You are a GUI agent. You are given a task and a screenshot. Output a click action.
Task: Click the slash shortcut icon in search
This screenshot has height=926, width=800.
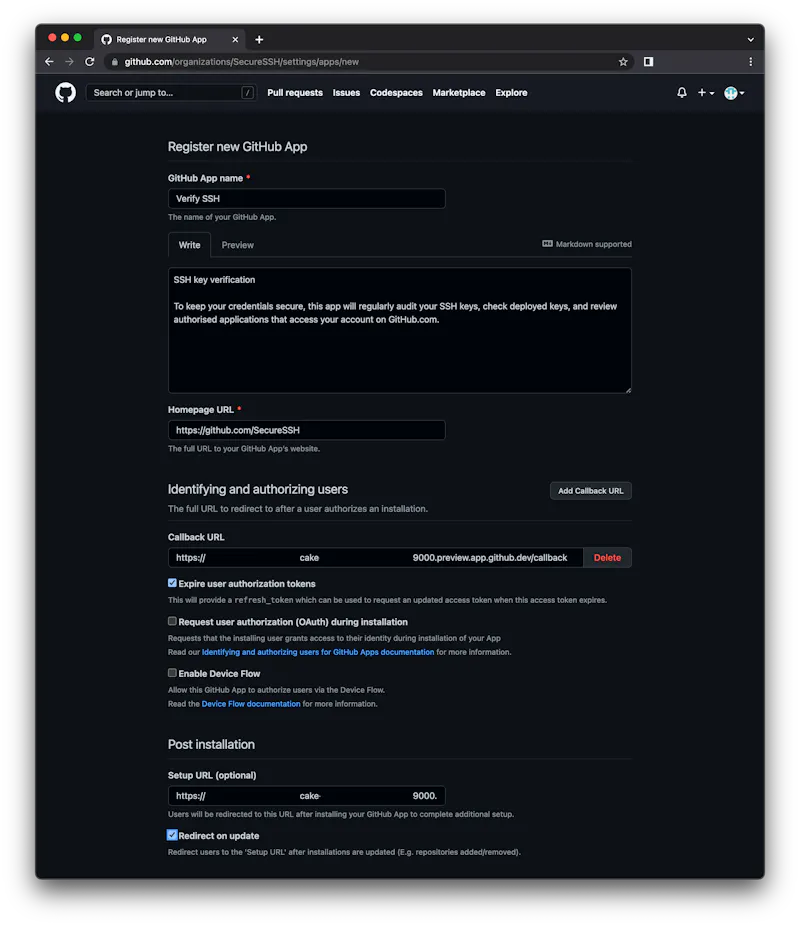tap(247, 93)
